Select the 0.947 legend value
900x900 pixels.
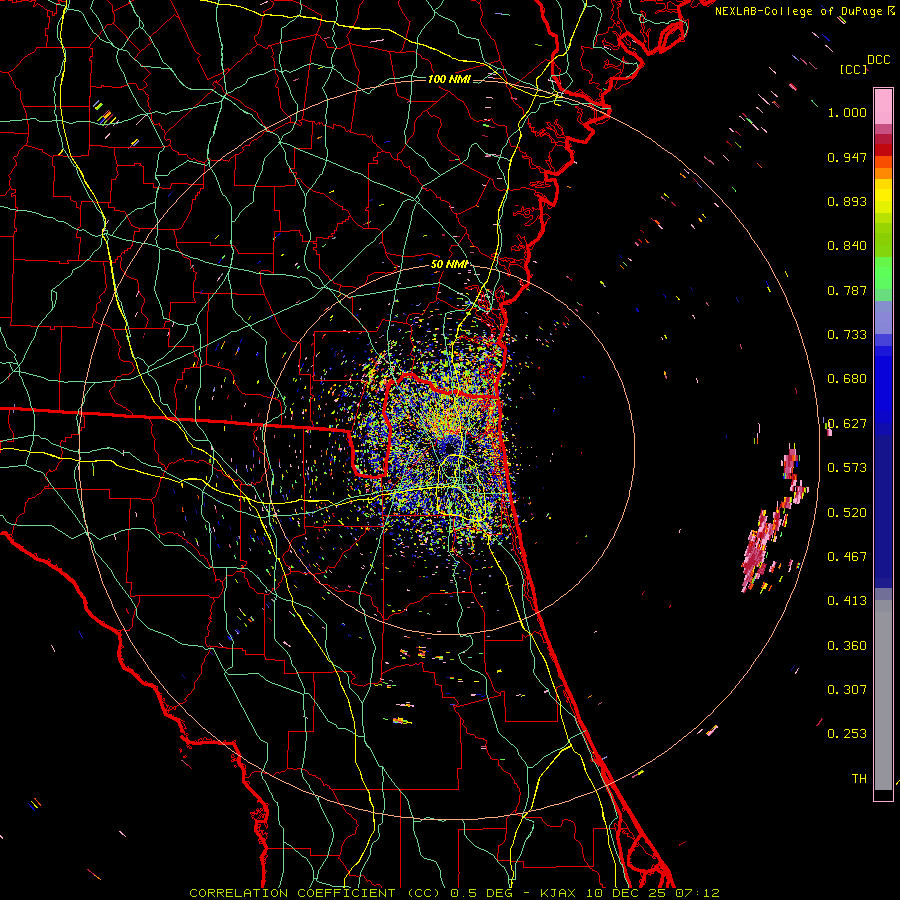[847, 157]
